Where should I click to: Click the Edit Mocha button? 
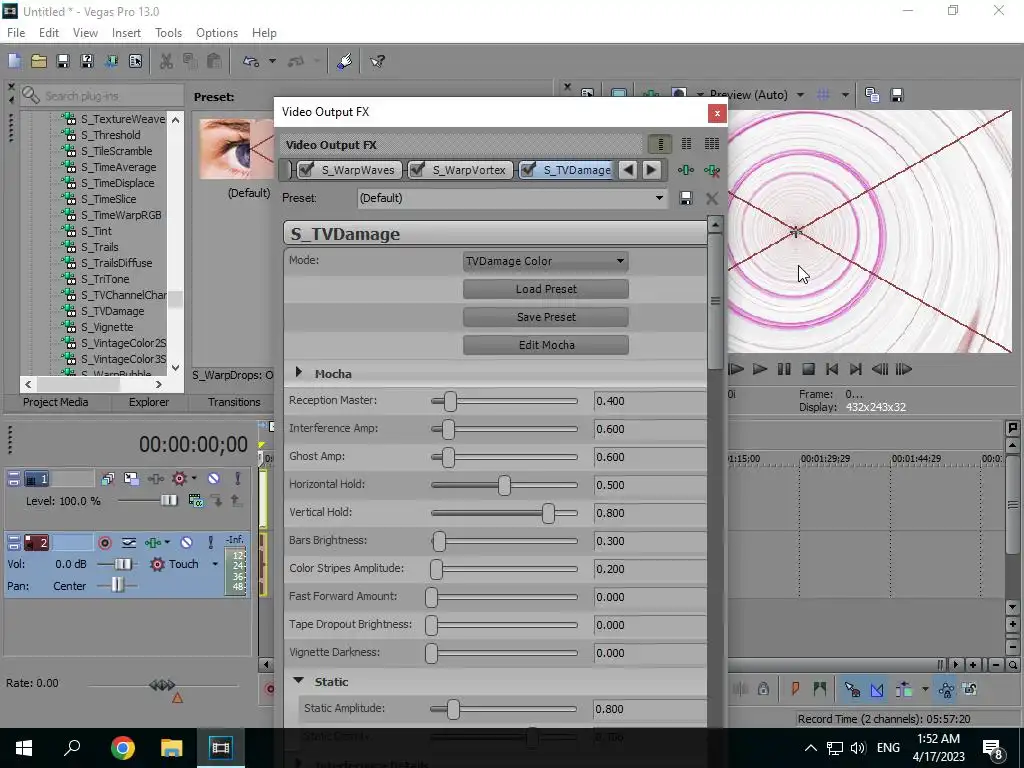[x=546, y=345]
